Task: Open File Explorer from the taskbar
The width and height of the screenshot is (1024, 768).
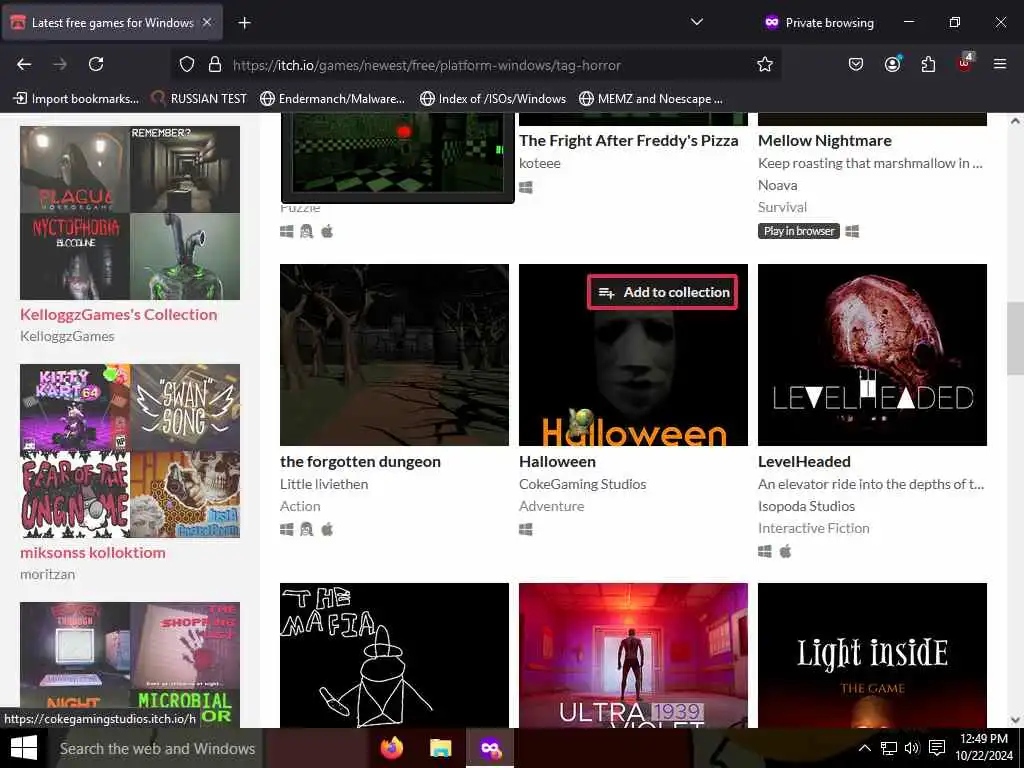Action: pos(441,748)
